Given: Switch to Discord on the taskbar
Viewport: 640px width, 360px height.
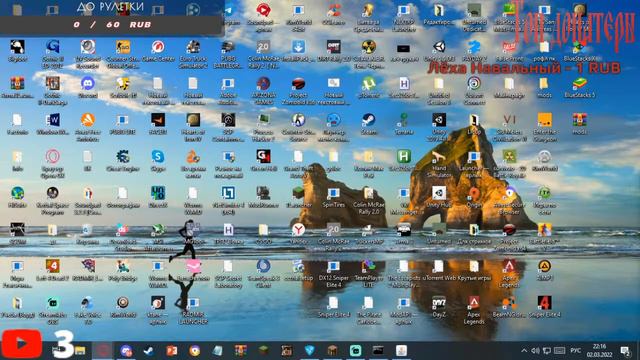Looking at the screenshot, I should pyautogui.click(x=126, y=351).
